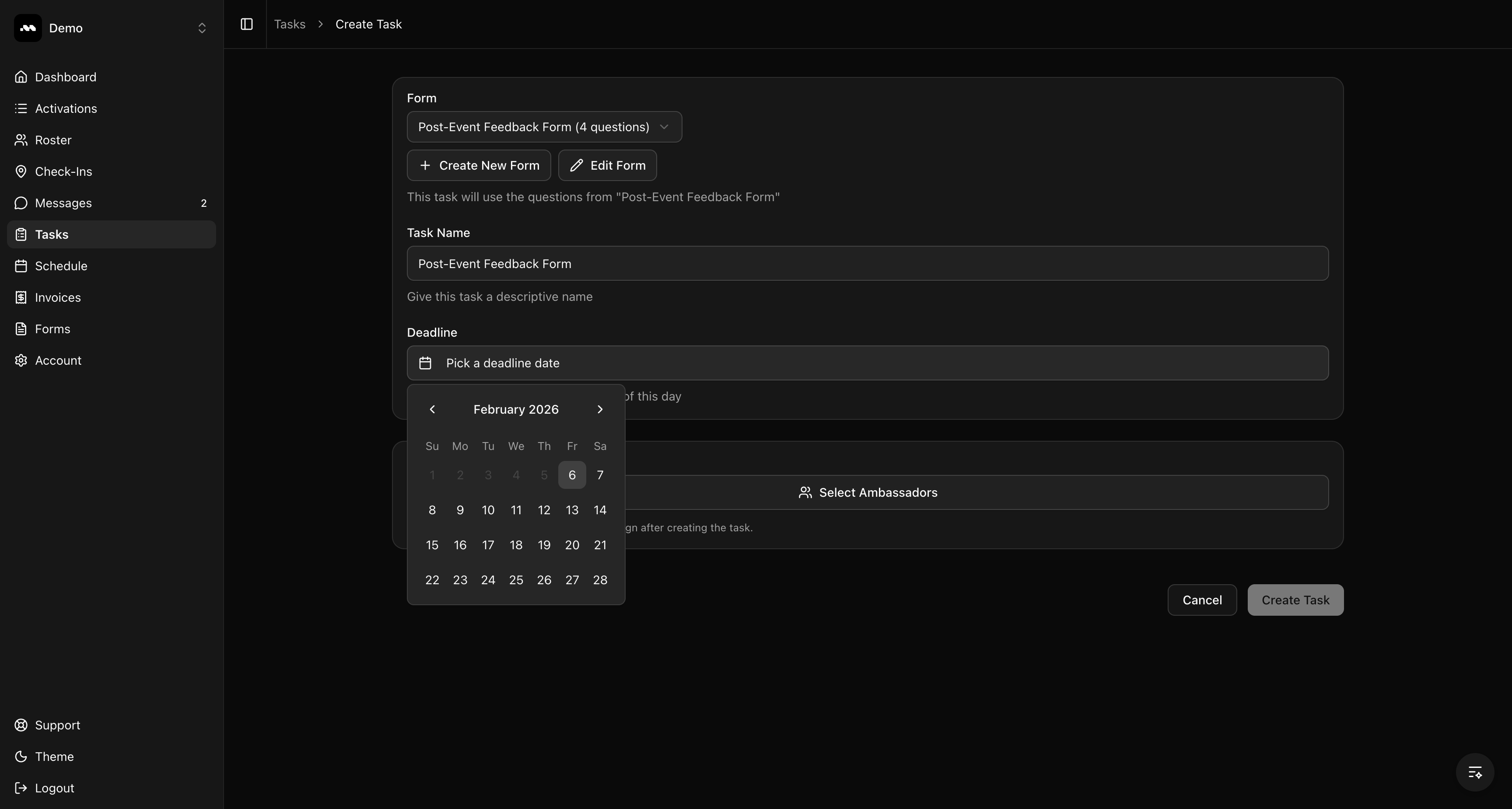
Task: Select the Roster people icon
Action: coord(21,139)
